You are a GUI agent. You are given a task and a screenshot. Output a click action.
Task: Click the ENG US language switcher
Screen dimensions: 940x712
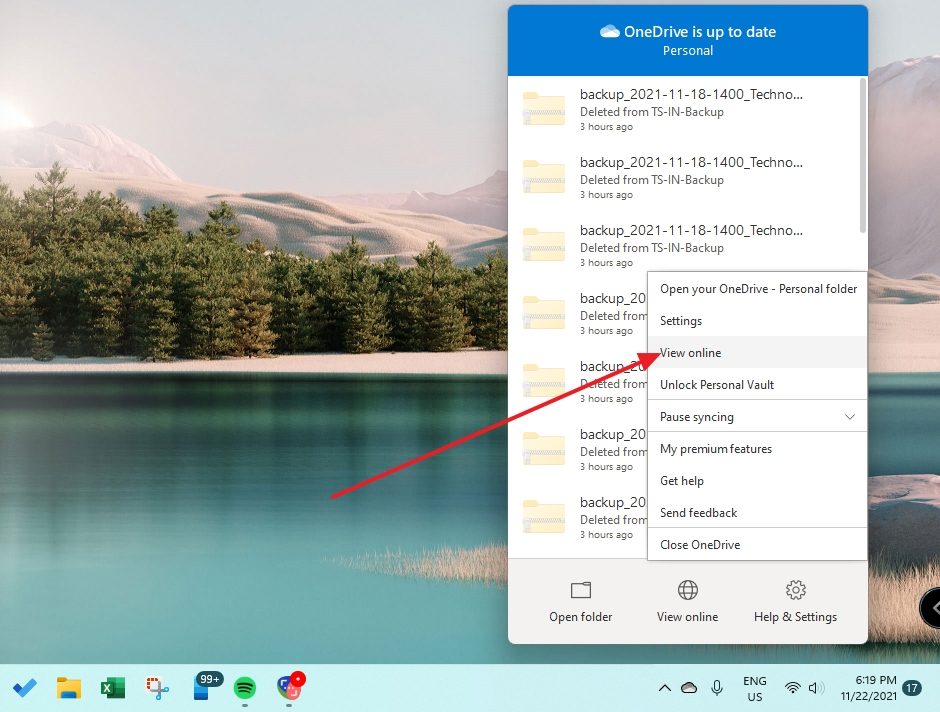click(x=754, y=688)
